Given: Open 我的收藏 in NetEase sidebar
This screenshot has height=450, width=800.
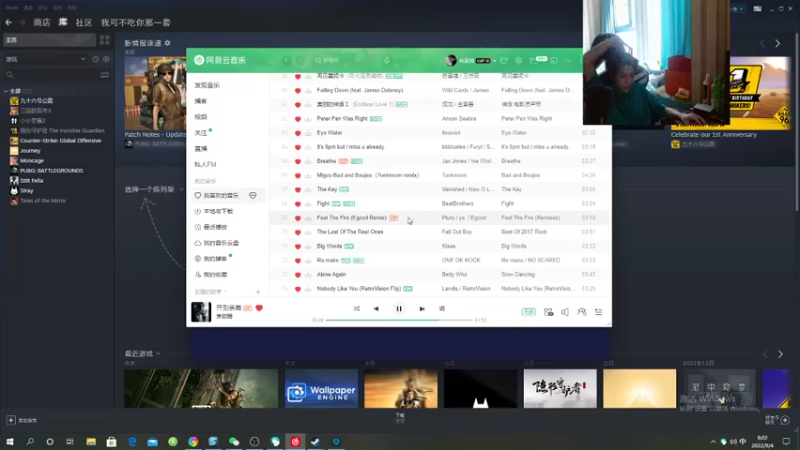Looking at the screenshot, I should (215, 274).
